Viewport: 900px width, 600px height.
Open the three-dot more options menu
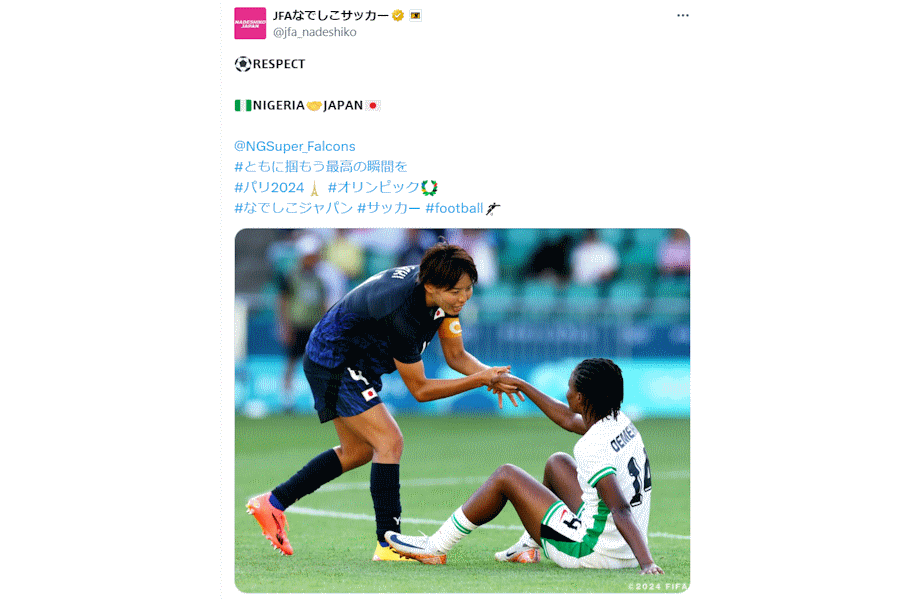pyautogui.click(x=682, y=16)
